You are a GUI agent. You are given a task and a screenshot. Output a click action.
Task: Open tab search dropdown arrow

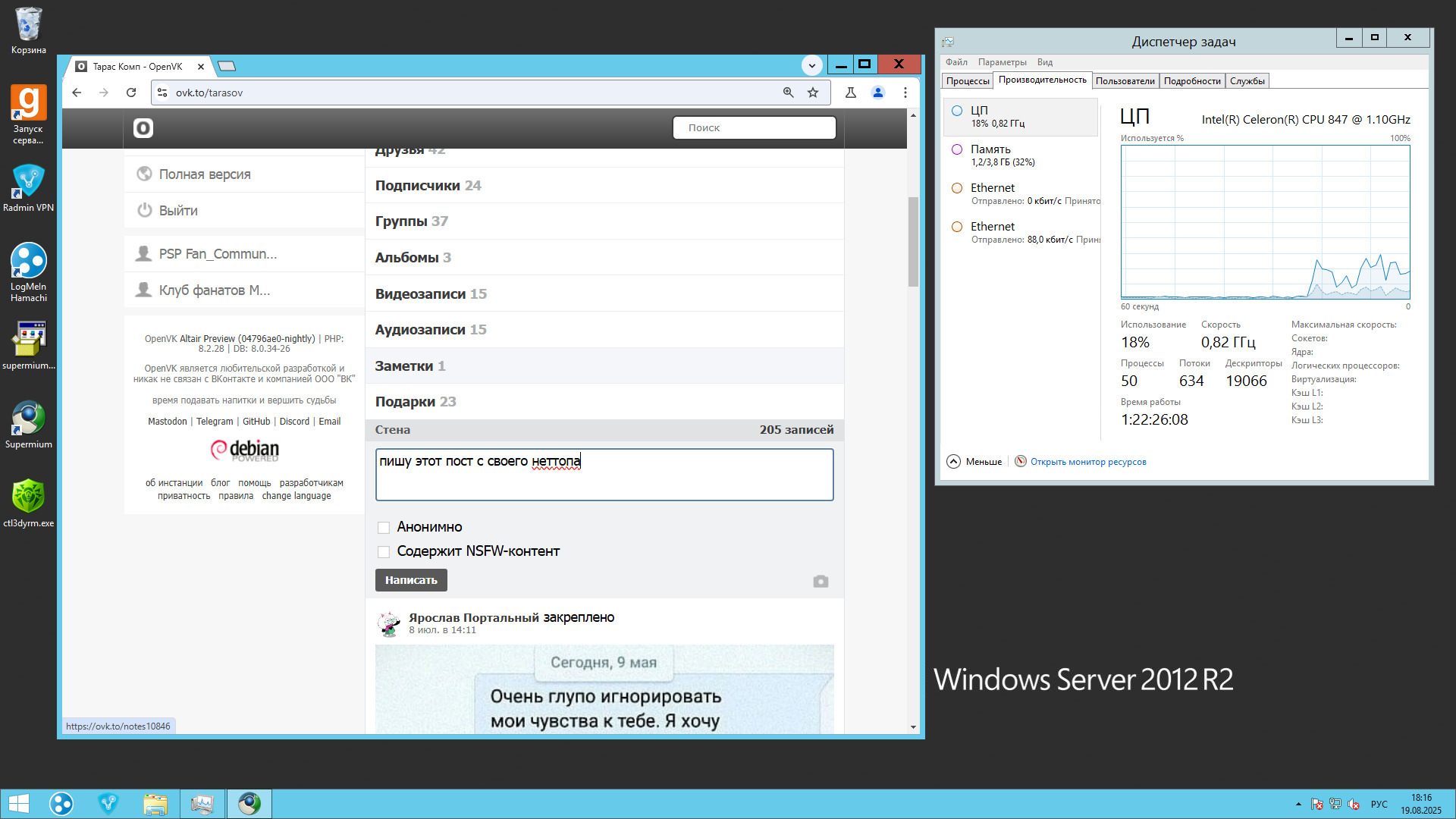pos(812,65)
